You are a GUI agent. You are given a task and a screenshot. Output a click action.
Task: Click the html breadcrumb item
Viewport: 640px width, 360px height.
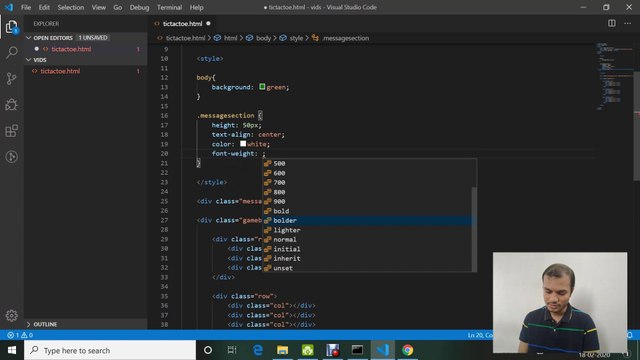click(x=230, y=38)
